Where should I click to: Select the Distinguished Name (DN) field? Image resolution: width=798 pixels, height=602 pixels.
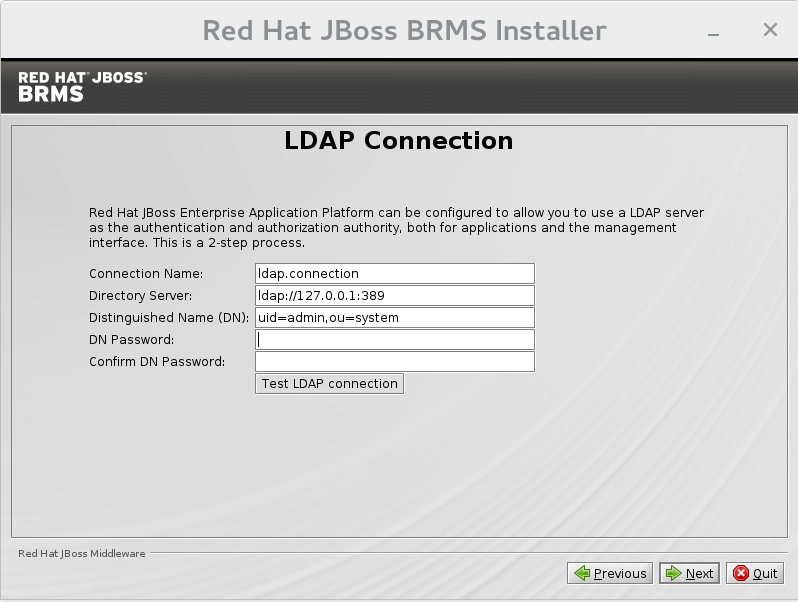(395, 317)
